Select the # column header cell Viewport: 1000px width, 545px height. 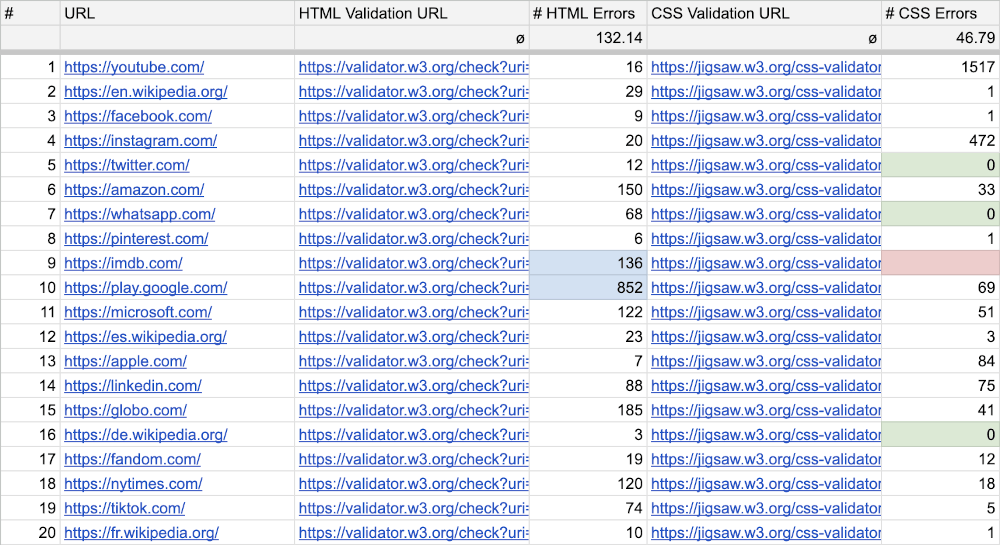point(31,13)
